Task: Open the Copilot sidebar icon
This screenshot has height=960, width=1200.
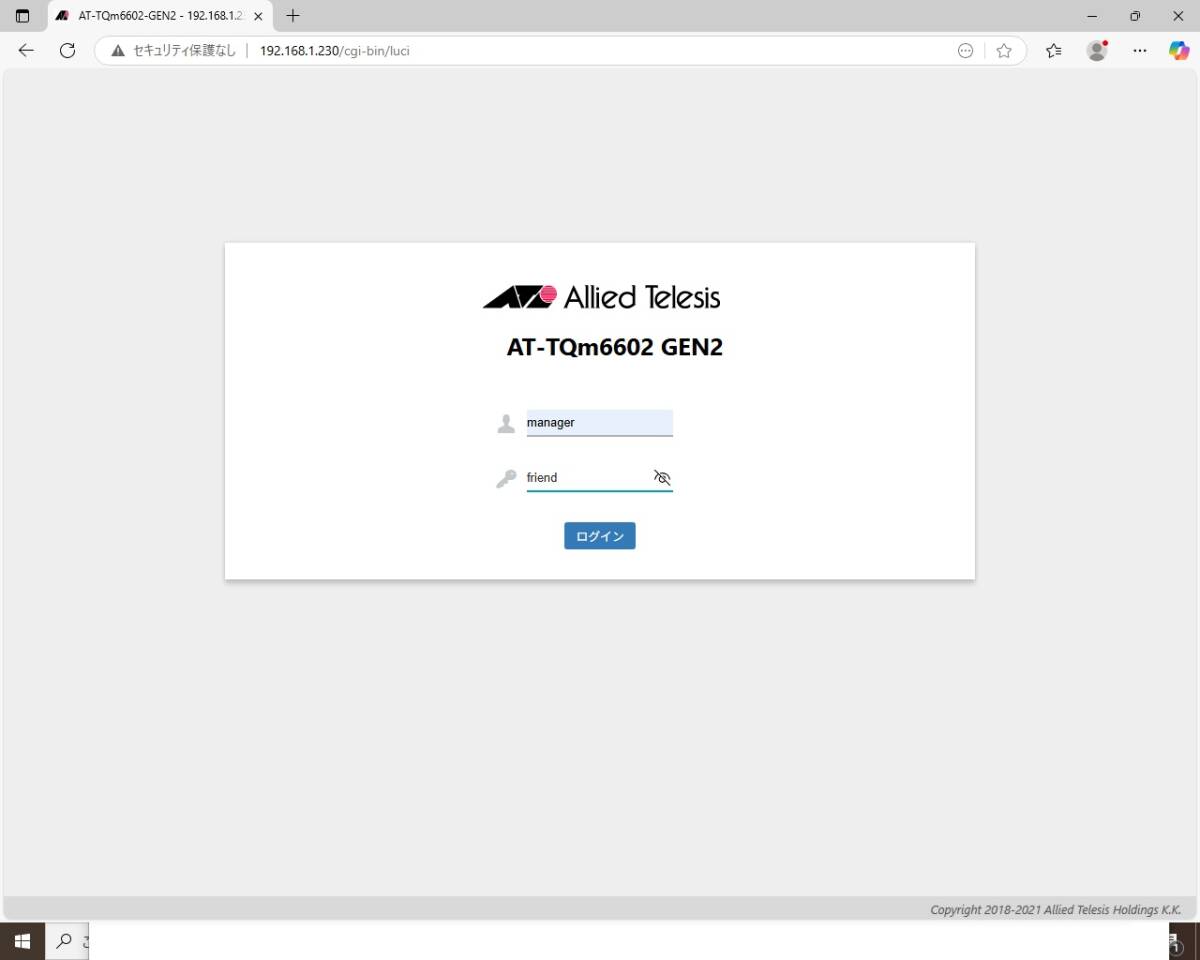Action: coord(1179,51)
